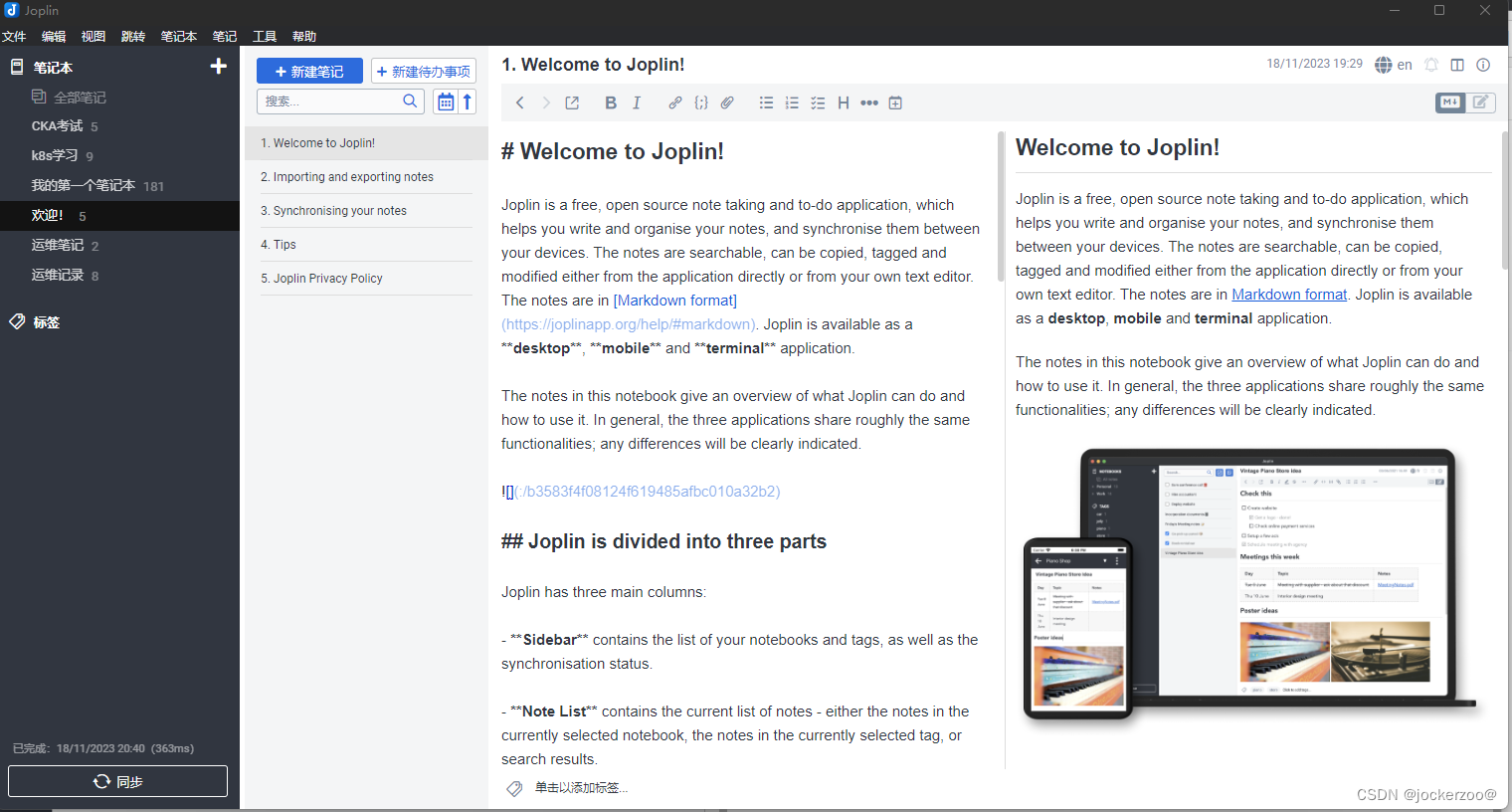The image size is (1512, 812).
Task: Open the 视图 menu
Action: click(x=94, y=37)
